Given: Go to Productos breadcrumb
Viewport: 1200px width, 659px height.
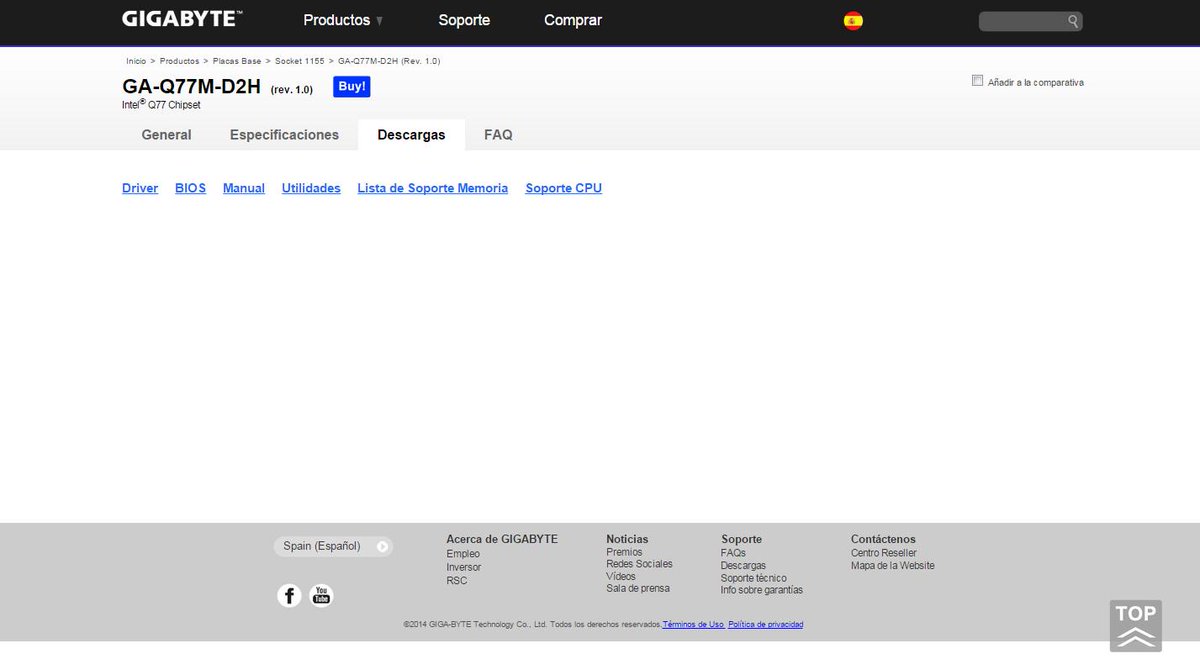Looking at the screenshot, I should (x=179, y=61).
